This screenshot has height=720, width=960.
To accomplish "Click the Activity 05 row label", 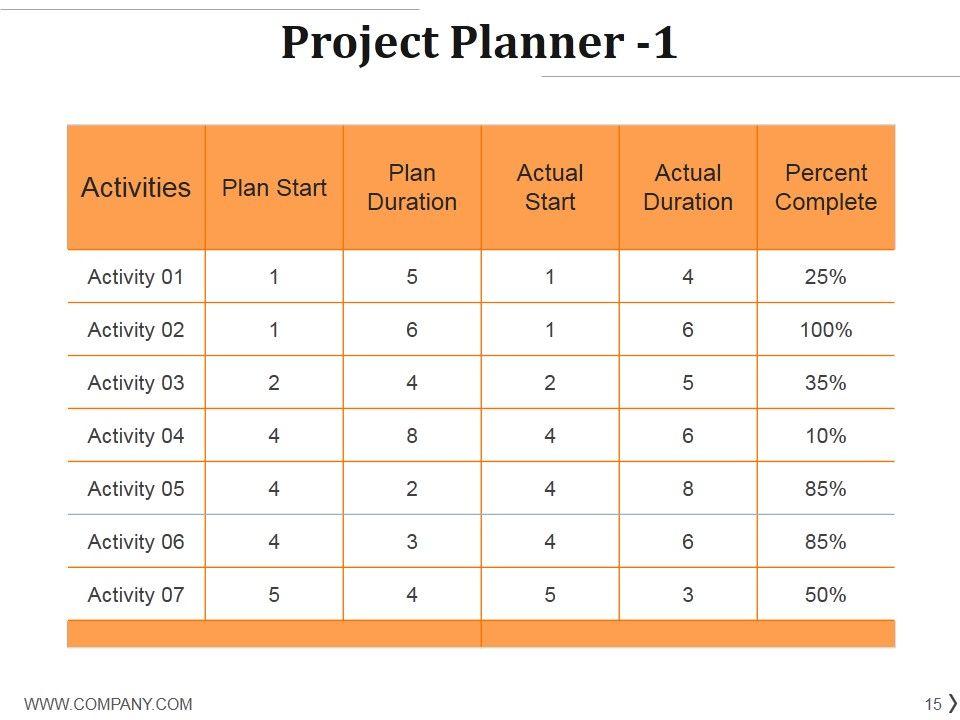I will tap(136, 489).
